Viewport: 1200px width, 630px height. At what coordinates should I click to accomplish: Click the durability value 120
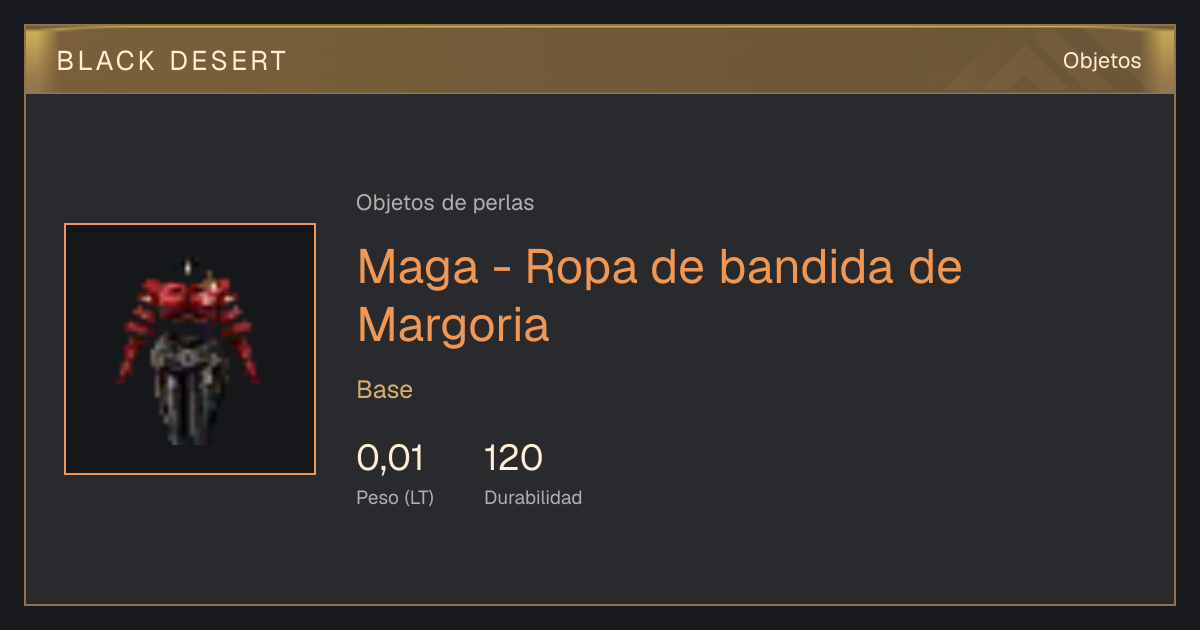pos(513,458)
